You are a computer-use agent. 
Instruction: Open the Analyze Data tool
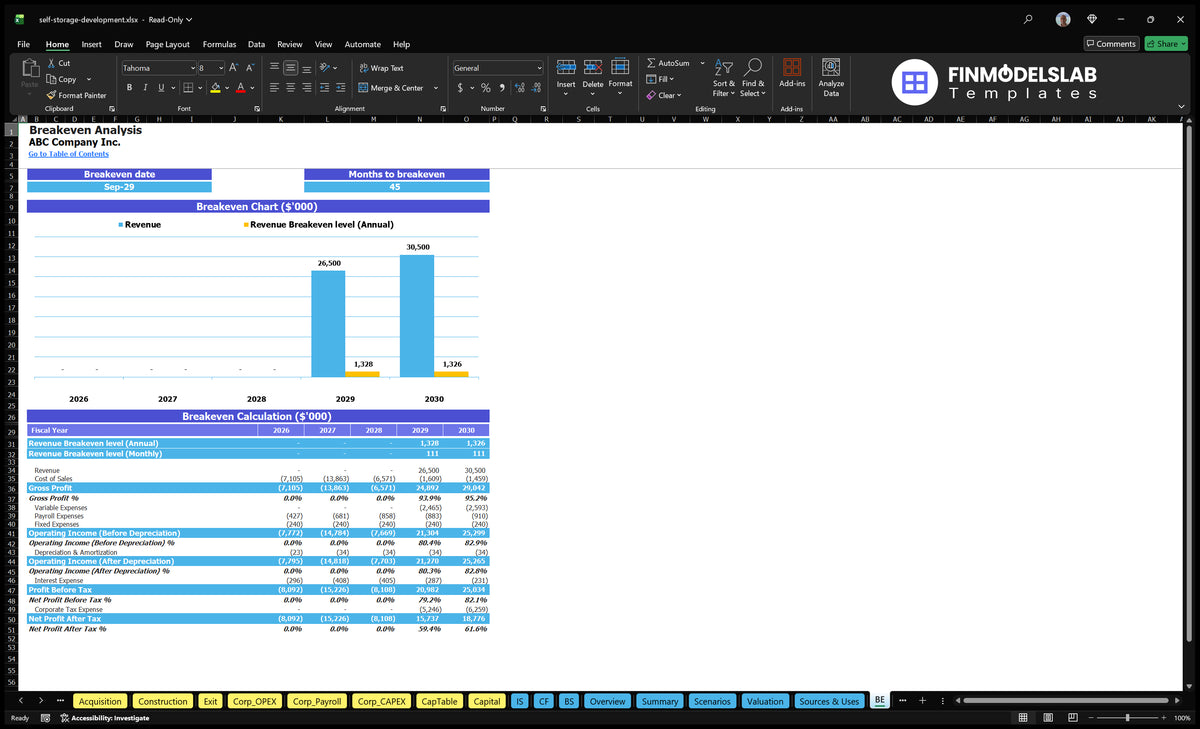tap(831, 77)
